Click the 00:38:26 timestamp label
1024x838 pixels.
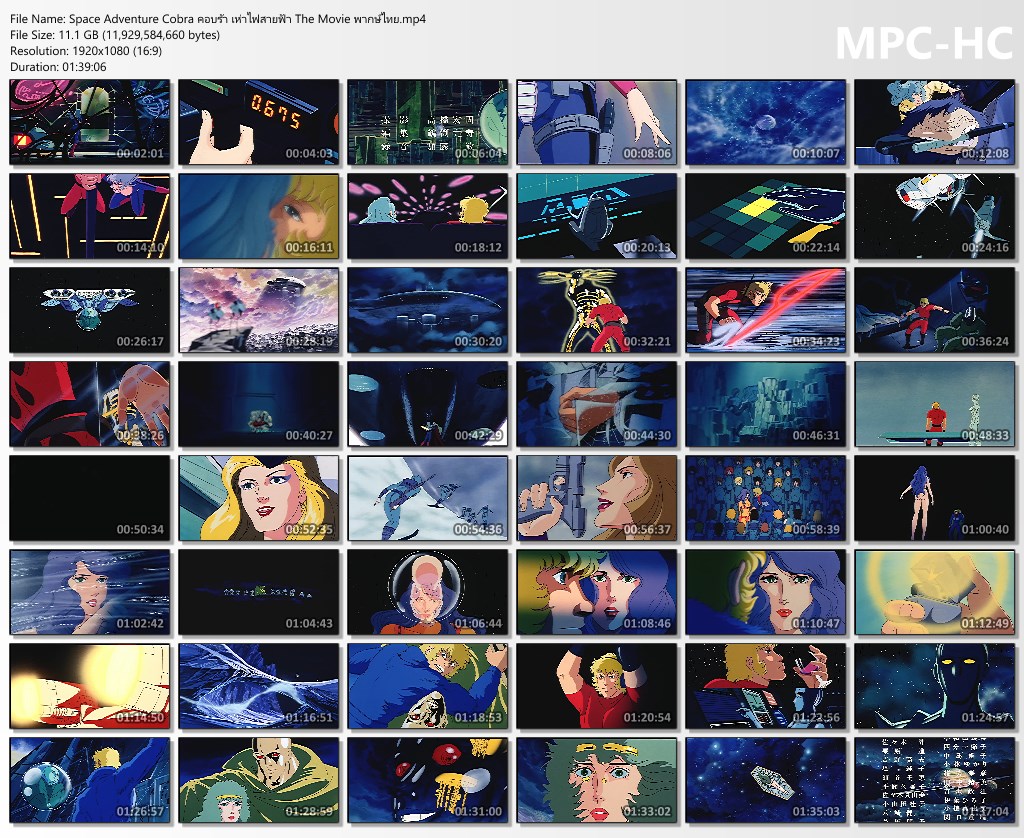(x=140, y=436)
